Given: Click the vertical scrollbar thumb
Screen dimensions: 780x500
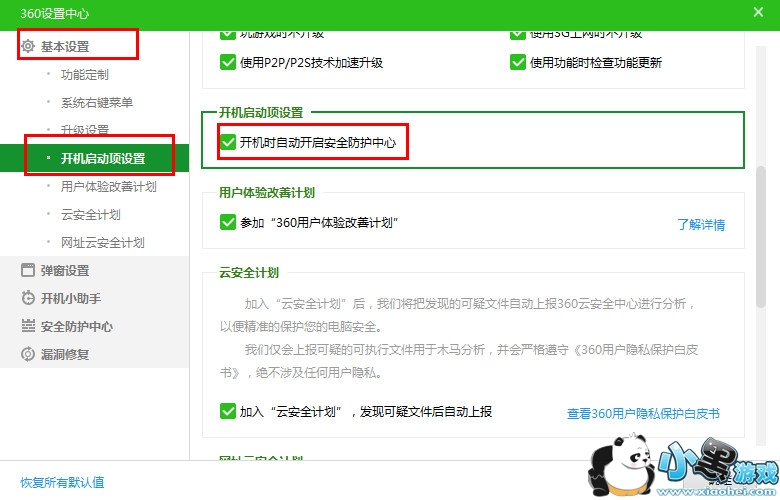Looking at the screenshot, I should click(x=761, y=237).
